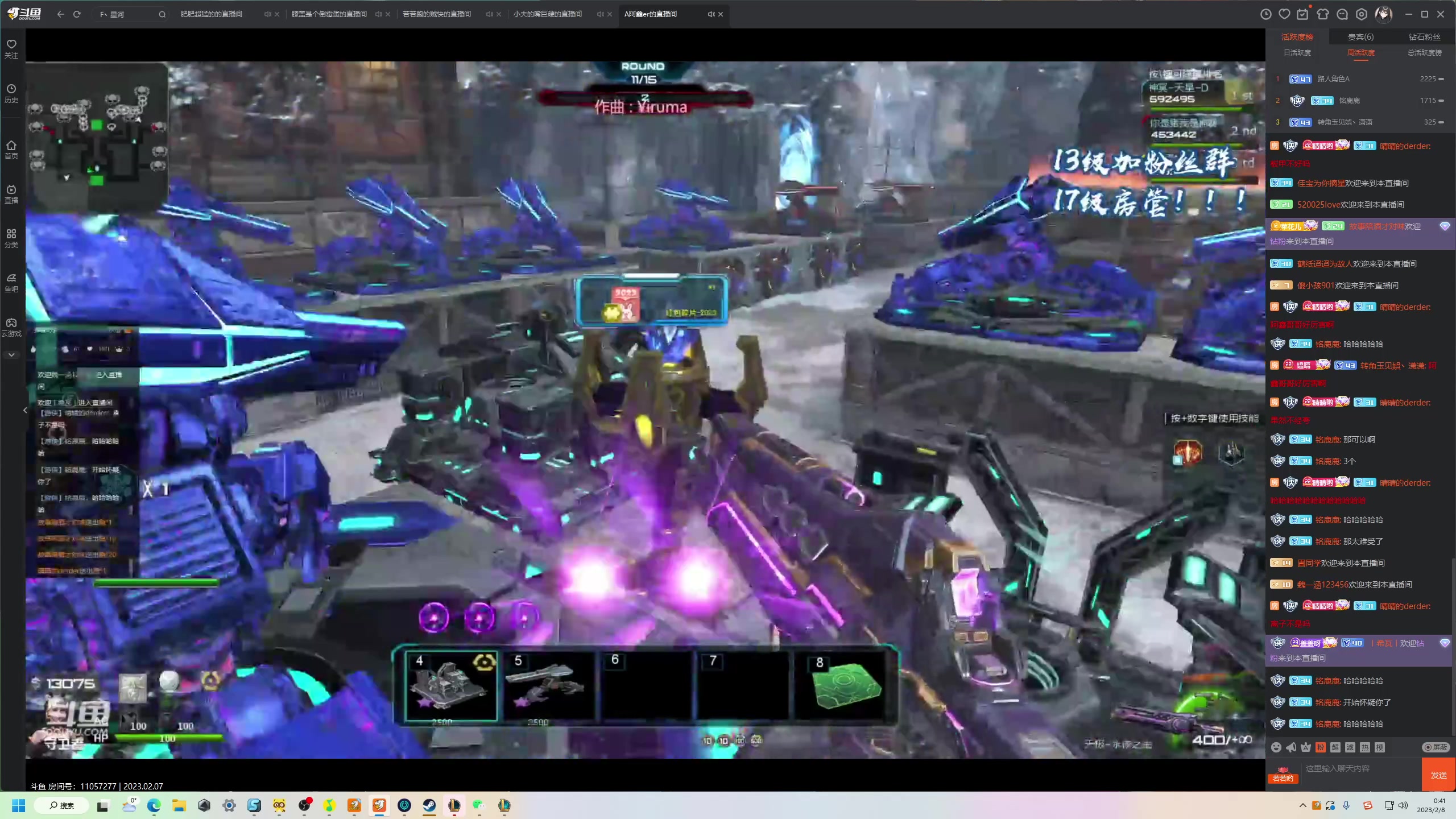The height and width of the screenshot is (819, 1456).
Task: Open the 直播 live sidebar item
Action: [11, 194]
